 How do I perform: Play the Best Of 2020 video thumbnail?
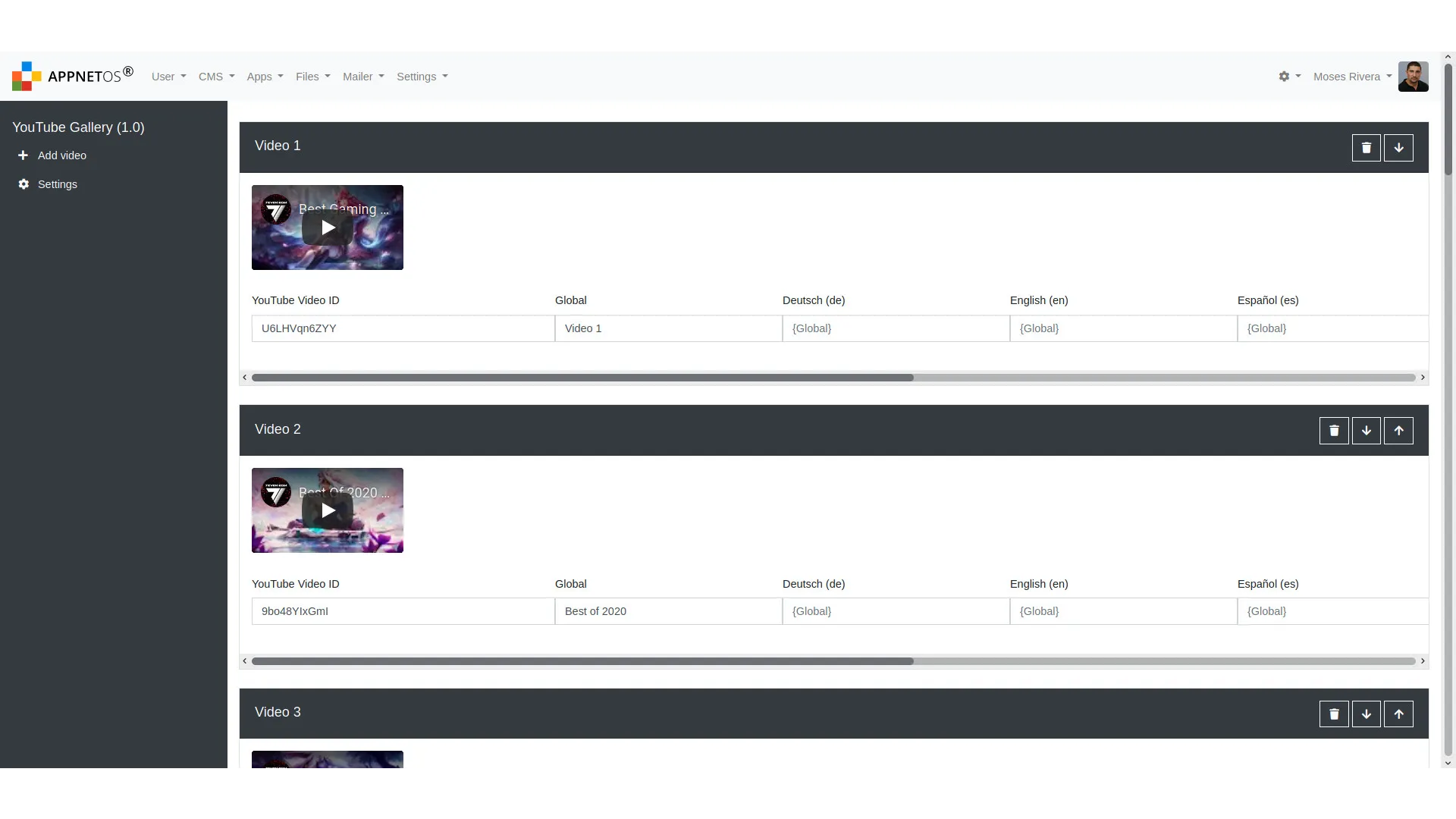tap(327, 510)
